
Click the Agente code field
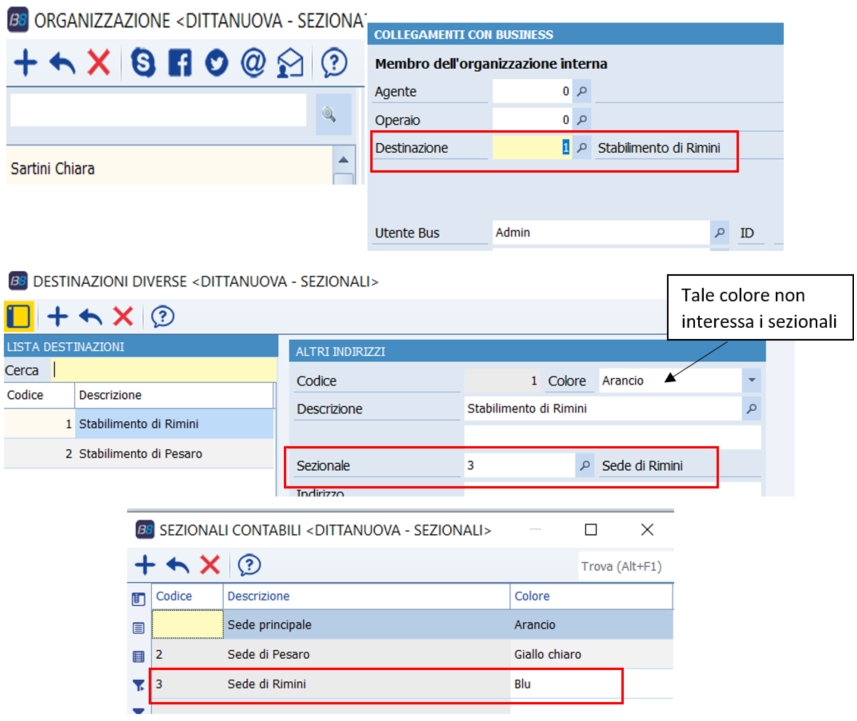tap(532, 91)
